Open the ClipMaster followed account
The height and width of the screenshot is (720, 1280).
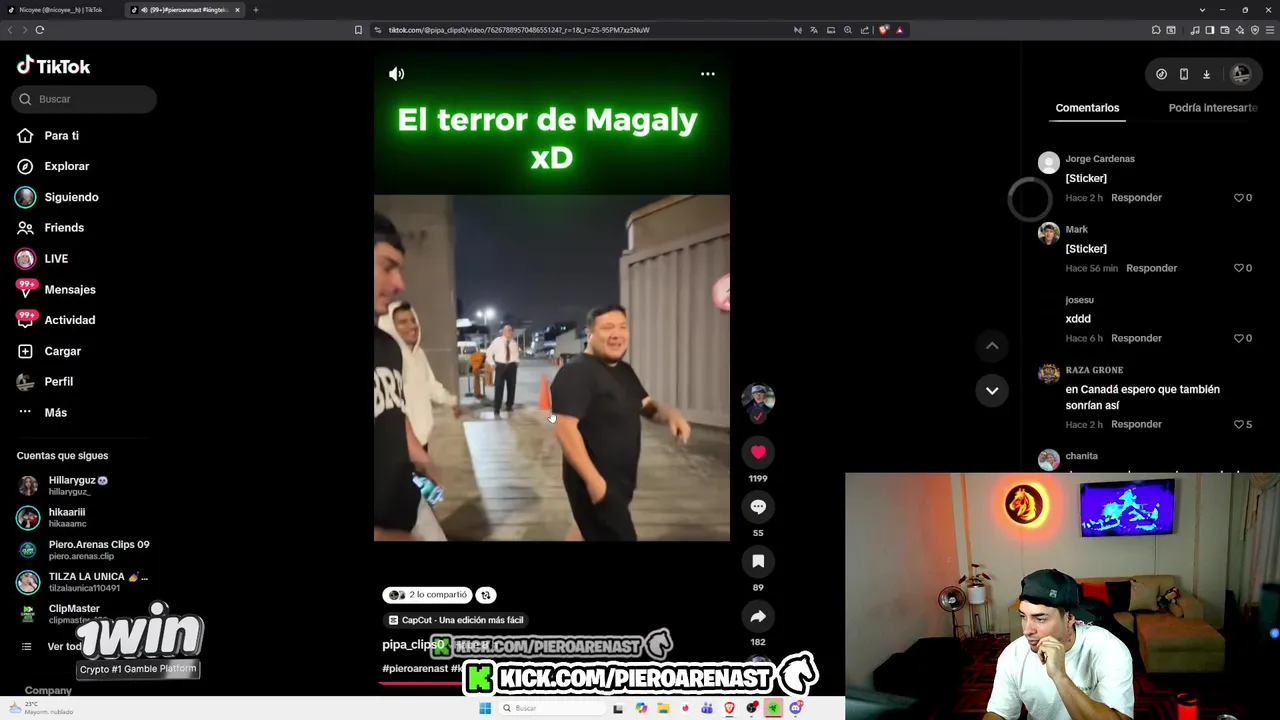(x=74, y=613)
